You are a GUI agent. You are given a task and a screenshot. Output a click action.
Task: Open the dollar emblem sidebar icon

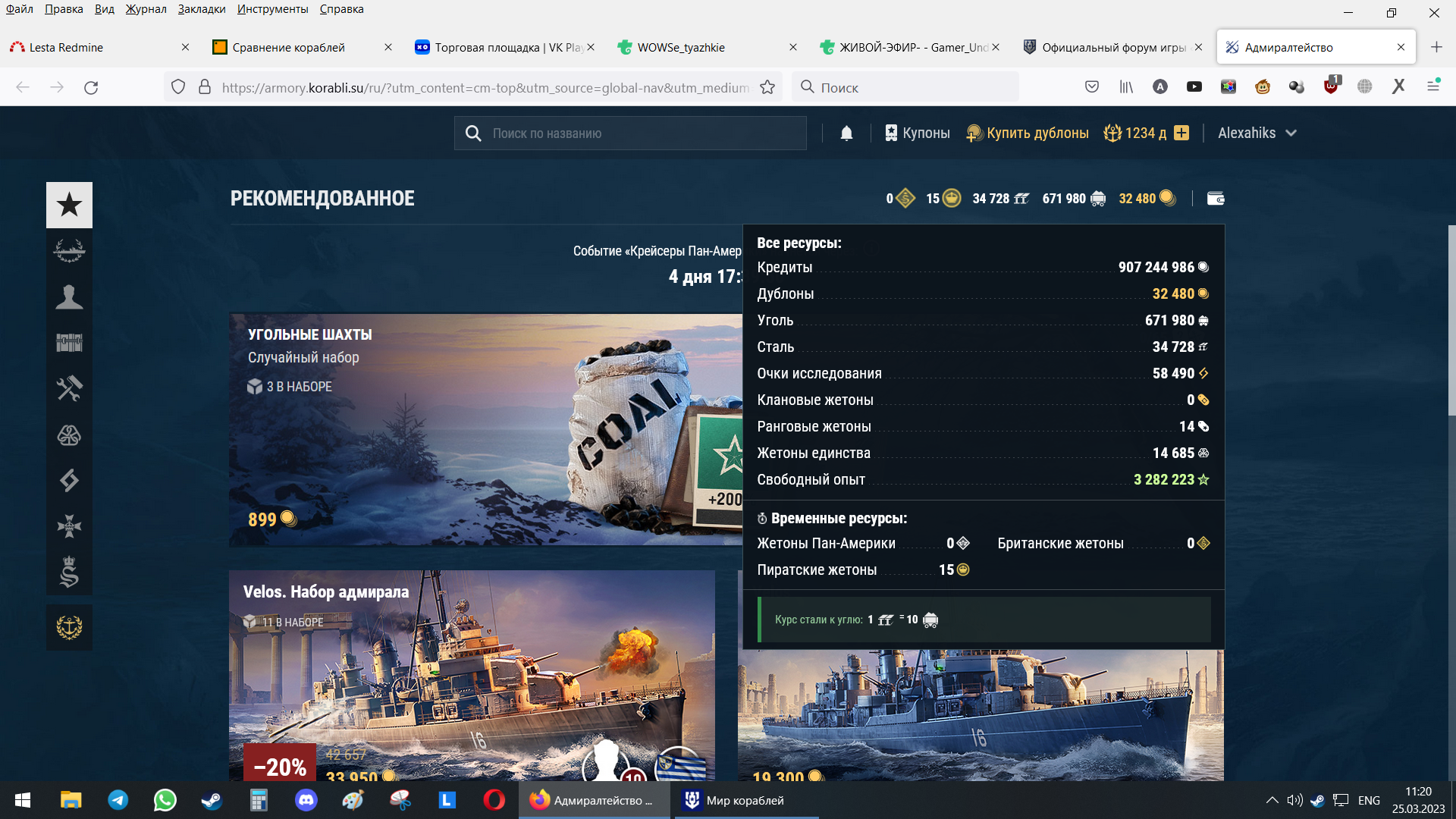(x=69, y=573)
